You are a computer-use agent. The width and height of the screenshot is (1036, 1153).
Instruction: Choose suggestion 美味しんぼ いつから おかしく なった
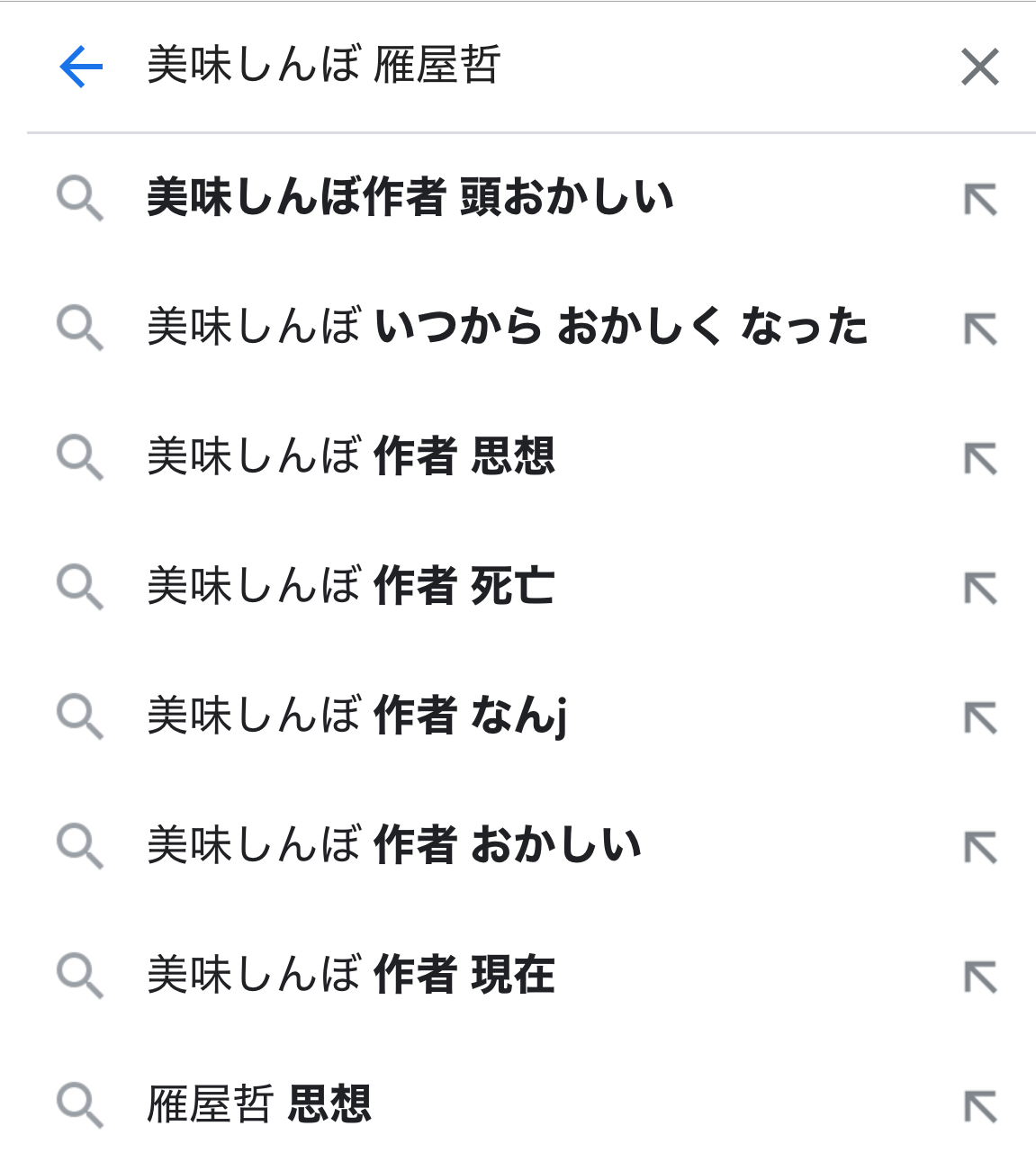[508, 327]
